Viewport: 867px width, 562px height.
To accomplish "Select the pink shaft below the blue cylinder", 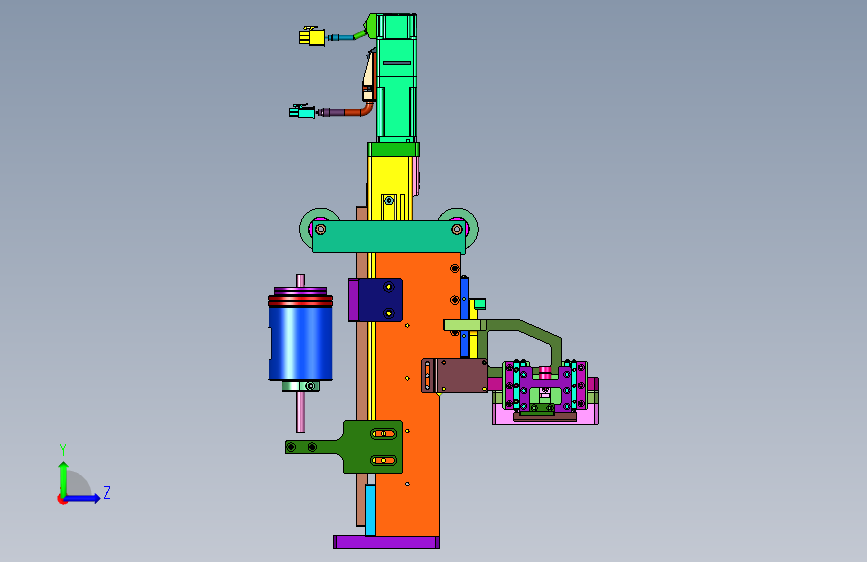I will (300, 412).
